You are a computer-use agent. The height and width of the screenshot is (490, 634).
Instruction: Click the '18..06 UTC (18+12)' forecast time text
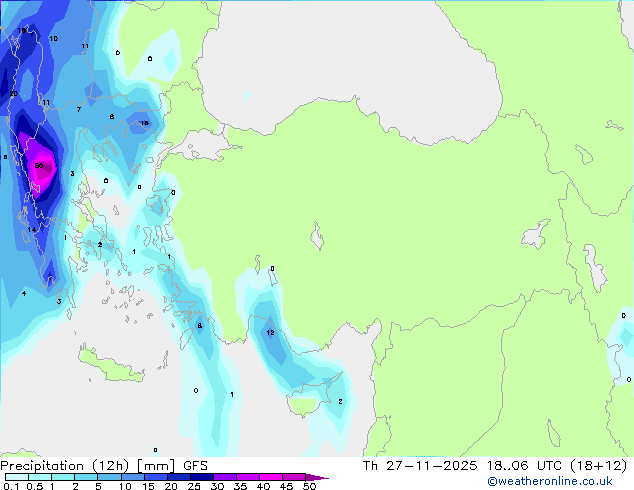(557, 465)
